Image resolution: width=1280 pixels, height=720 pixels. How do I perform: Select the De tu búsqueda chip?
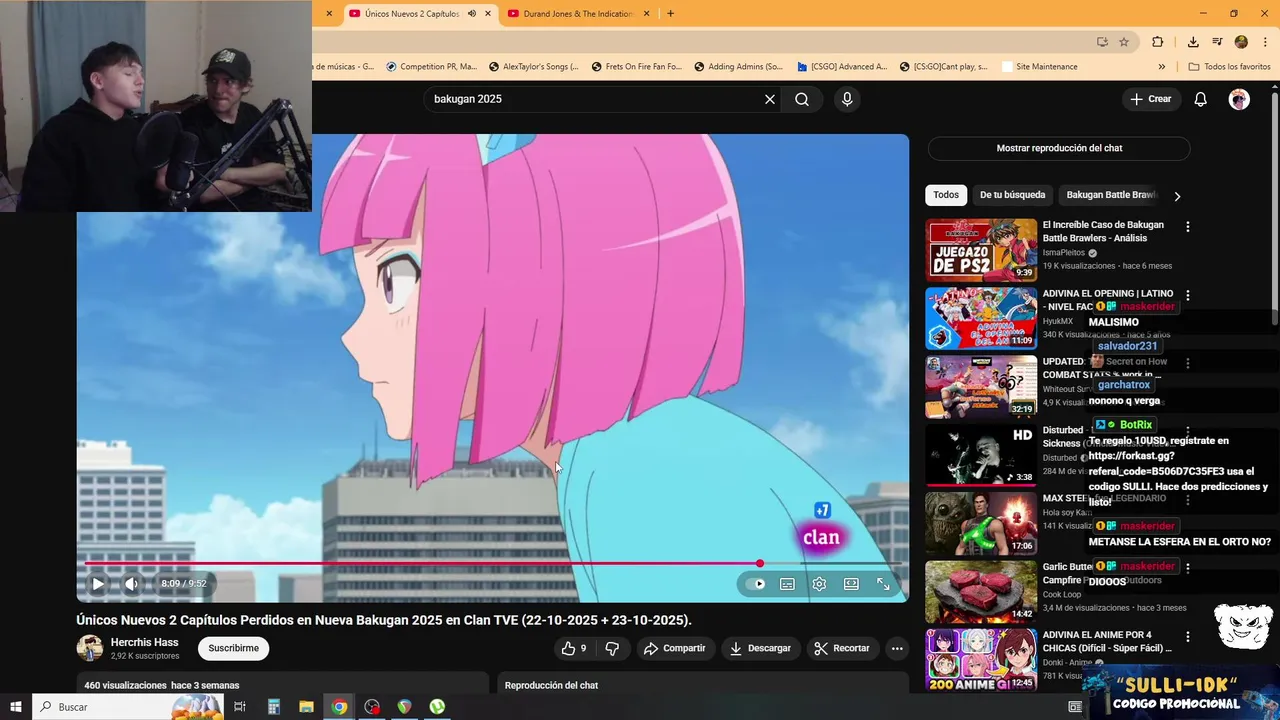(1012, 195)
